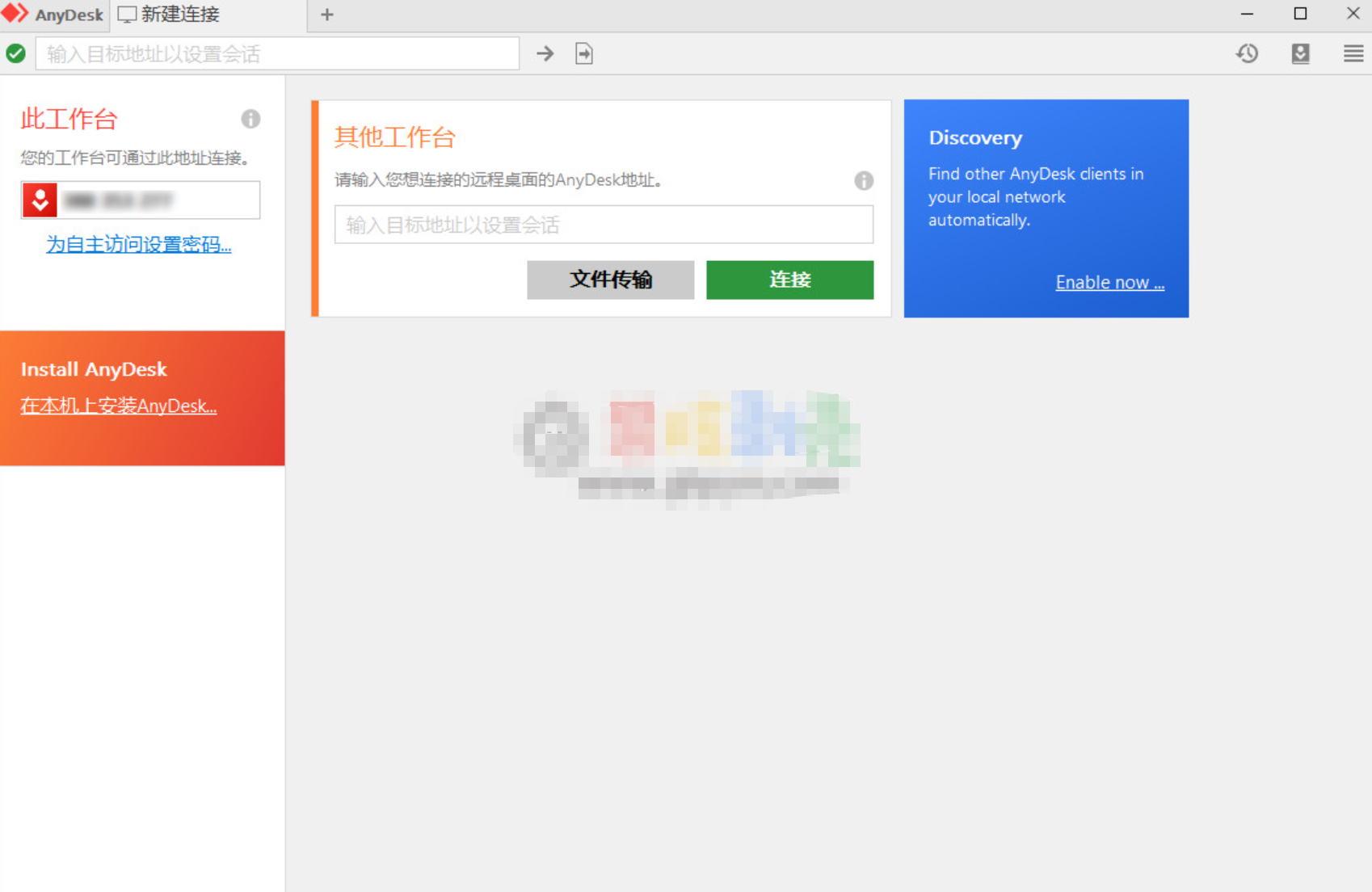Click the red AnyDesk ID icon beside workstation address
Viewport: 1372px width, 892px height.
tap(39, 200)
